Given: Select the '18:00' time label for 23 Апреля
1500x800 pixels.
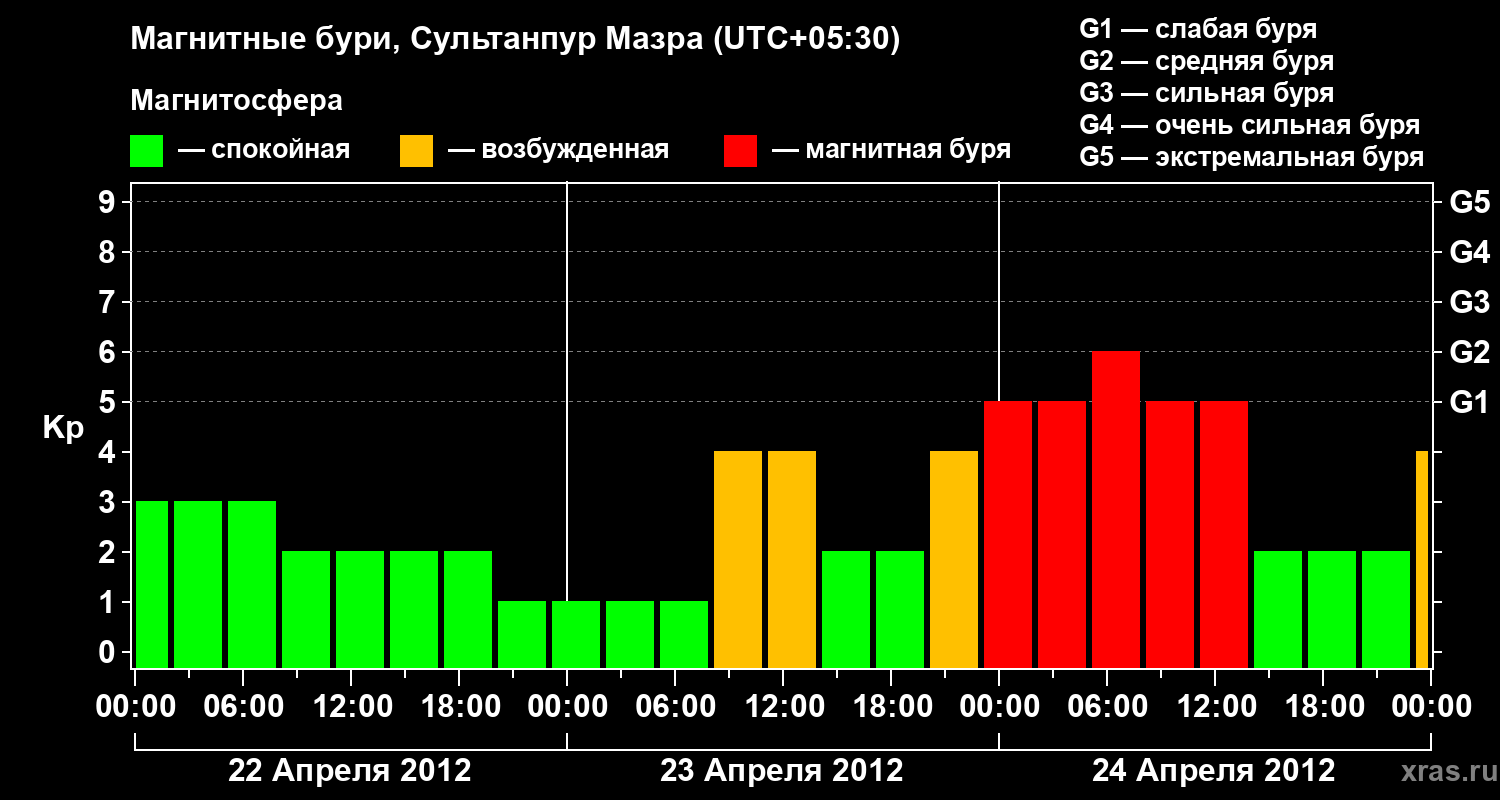Looking at the screenshot, I should click(892, 706).
